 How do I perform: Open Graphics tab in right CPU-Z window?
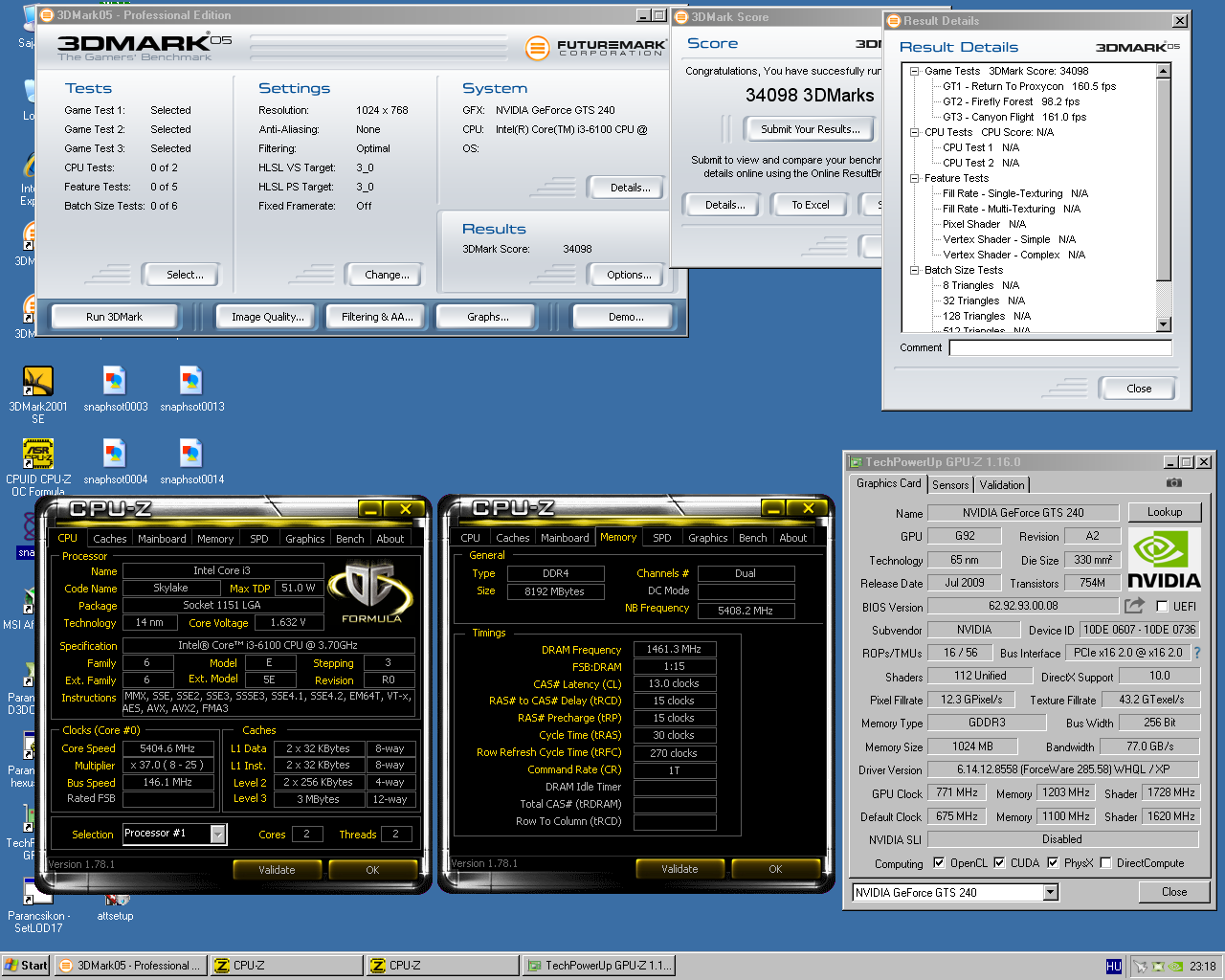[x=708, y=538]
